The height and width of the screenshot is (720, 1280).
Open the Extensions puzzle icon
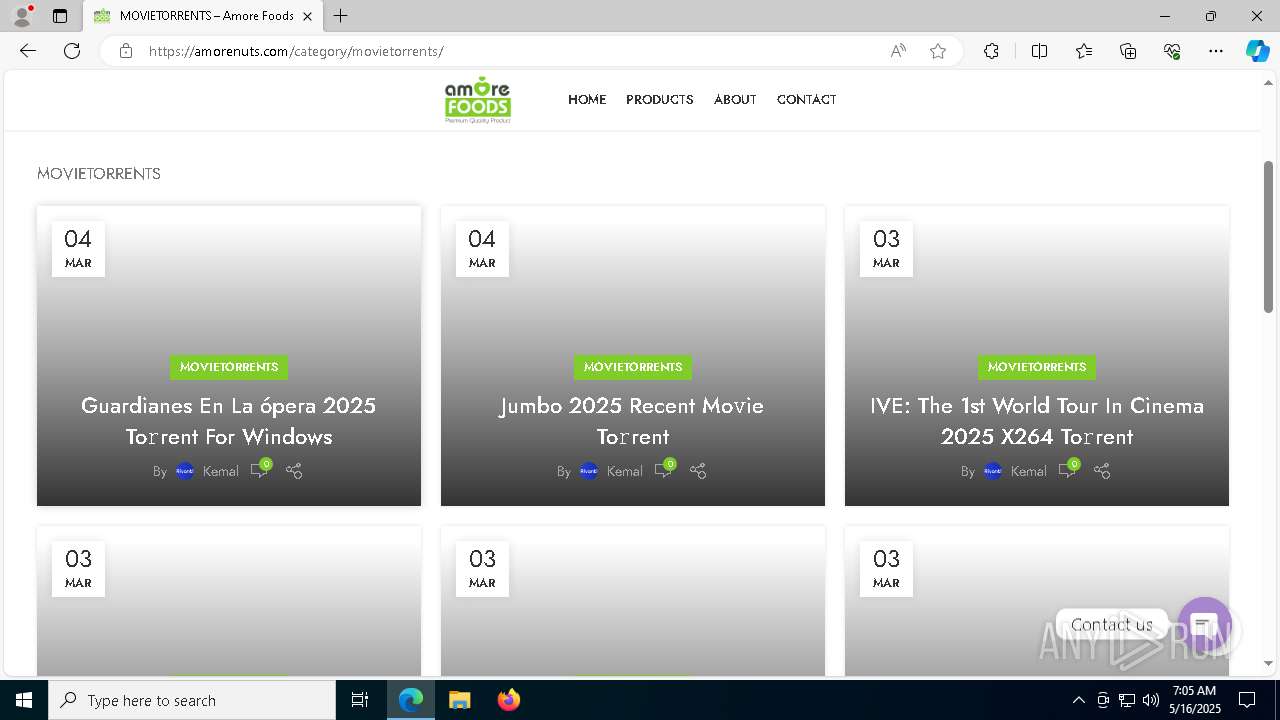point(991,51)
